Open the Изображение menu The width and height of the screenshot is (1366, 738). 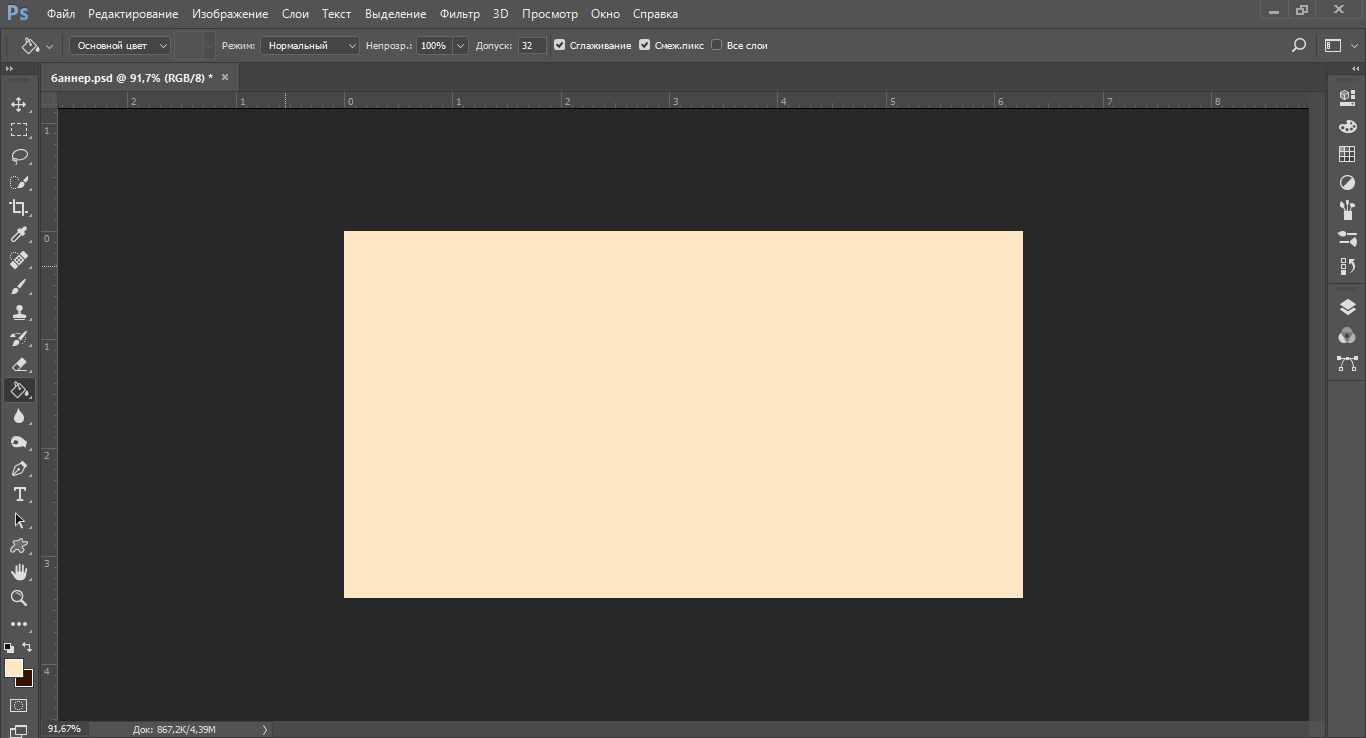tap(230, 14)
